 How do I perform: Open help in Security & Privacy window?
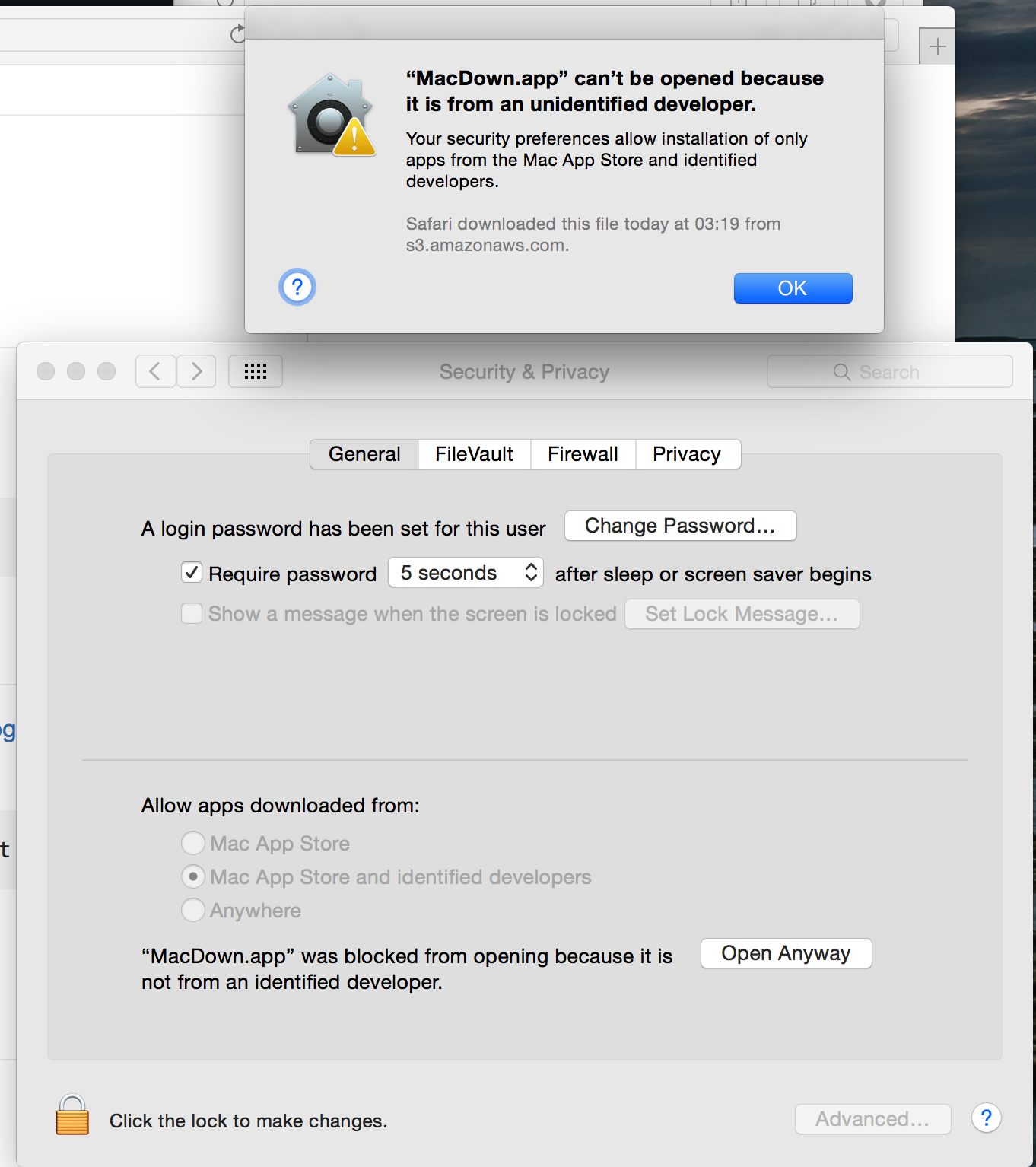[986, 1118]
